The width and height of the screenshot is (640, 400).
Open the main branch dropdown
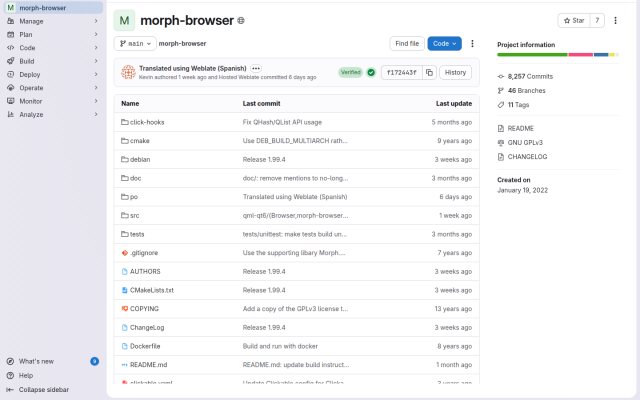(135, 44)
